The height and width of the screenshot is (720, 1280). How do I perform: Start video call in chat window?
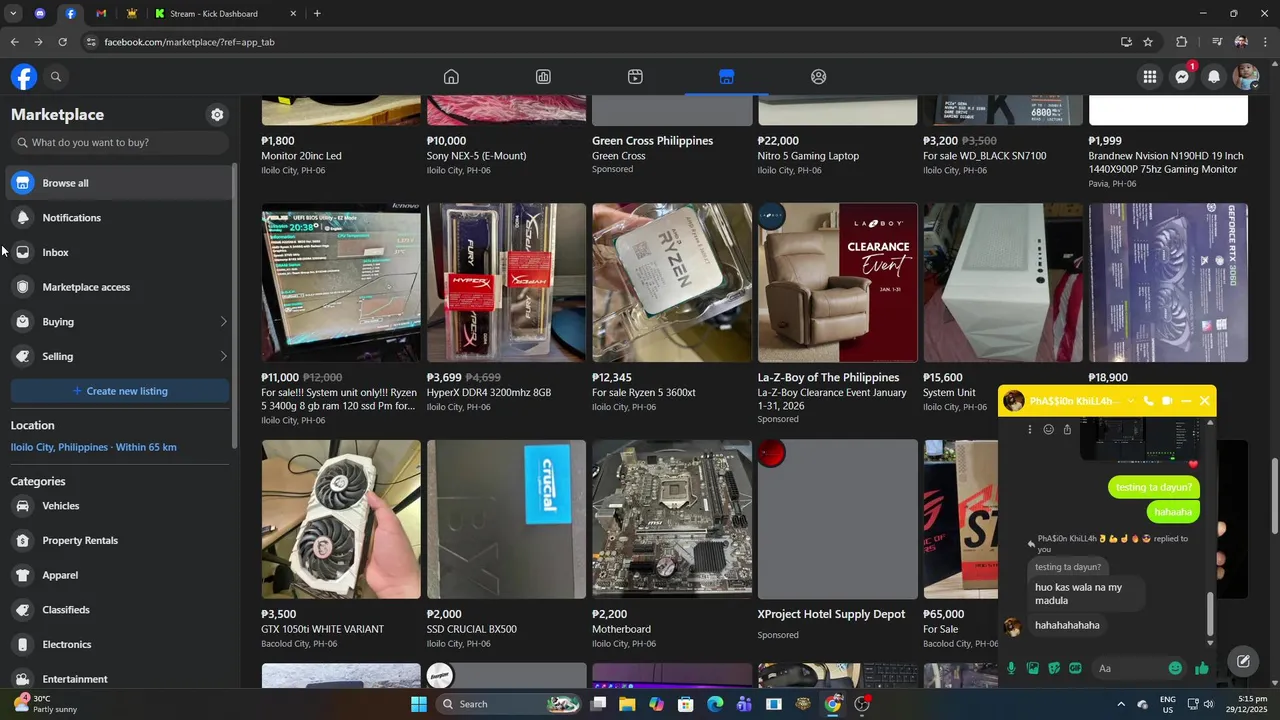1167,401
